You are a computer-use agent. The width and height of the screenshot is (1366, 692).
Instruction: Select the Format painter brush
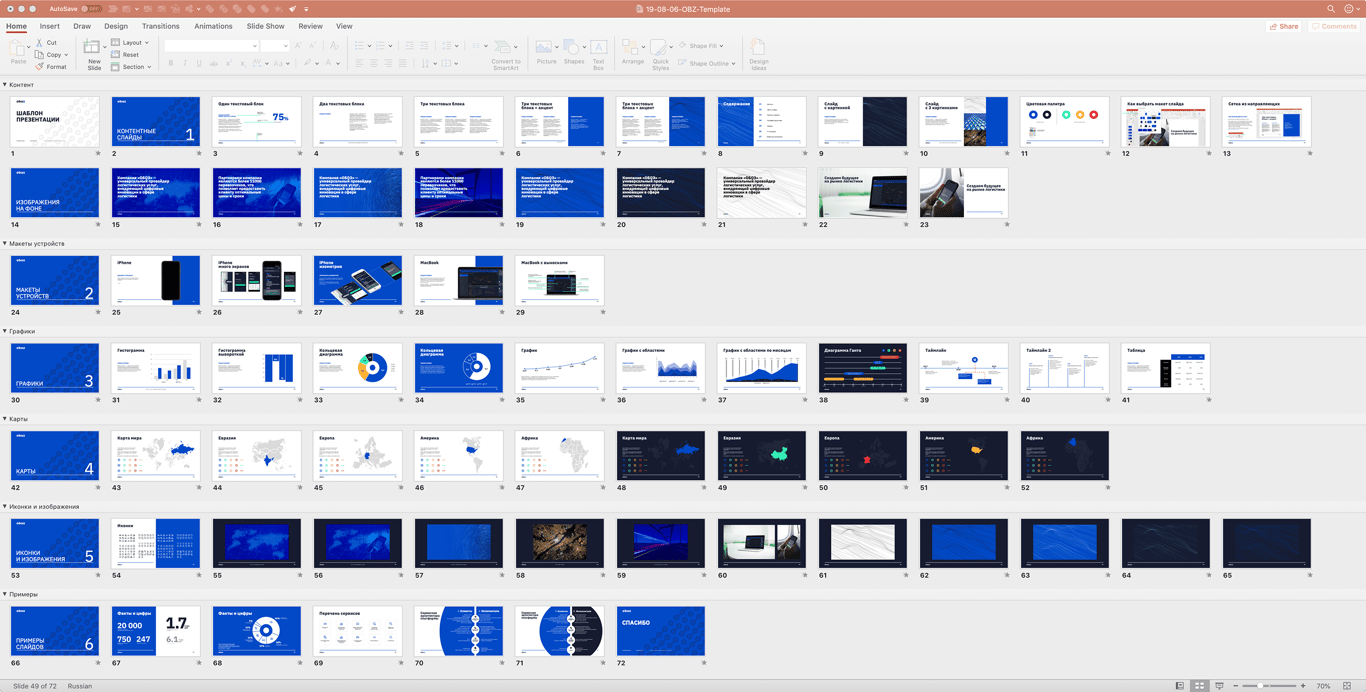[39, 67]
